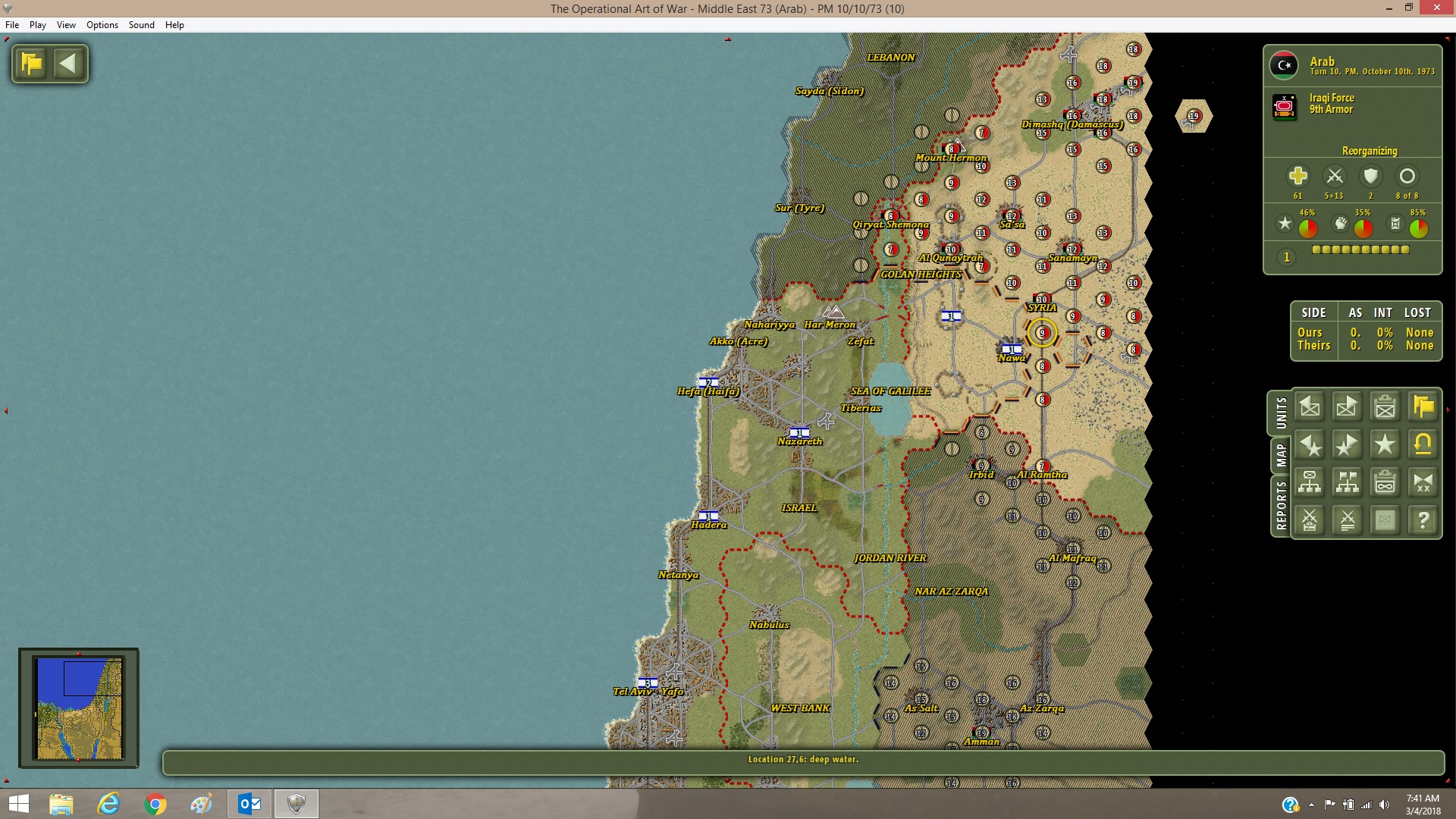The height and width of the screenshot is (819, 1456).
Task: Click the 46% proficiency pie gauge
Action: (1308, 228)
